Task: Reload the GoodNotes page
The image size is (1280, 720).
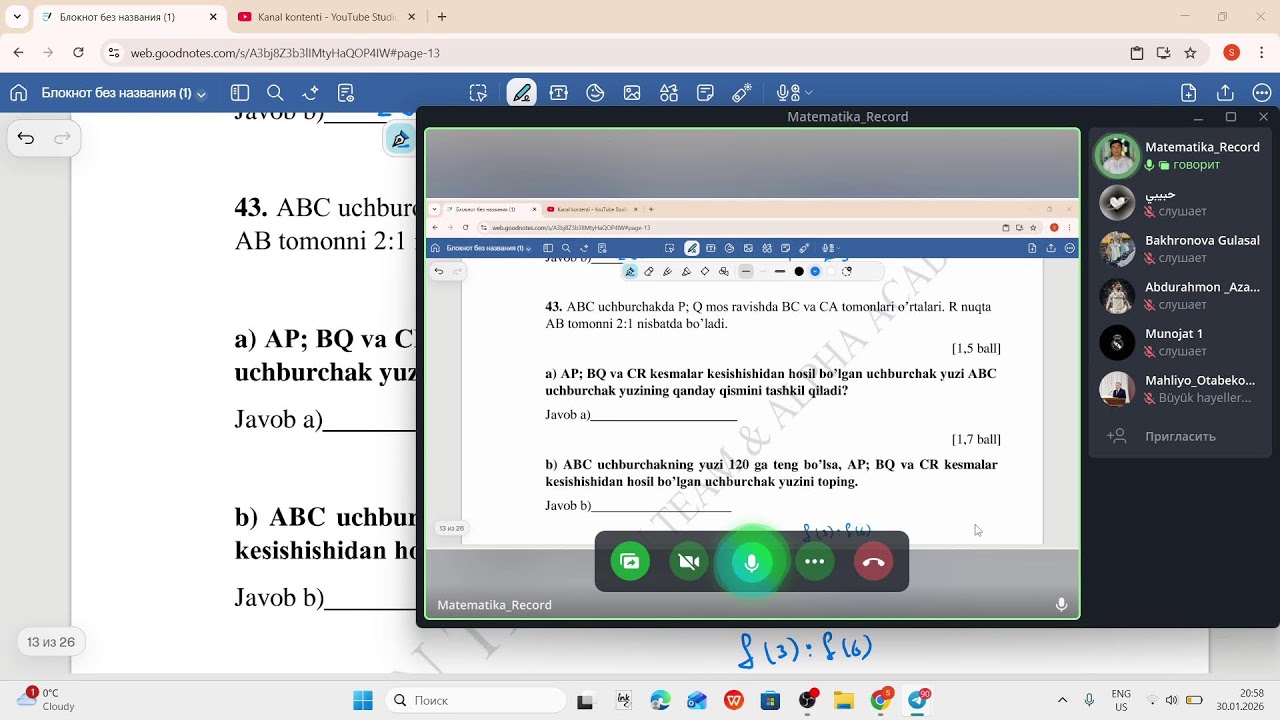Action: pos(78,53)
